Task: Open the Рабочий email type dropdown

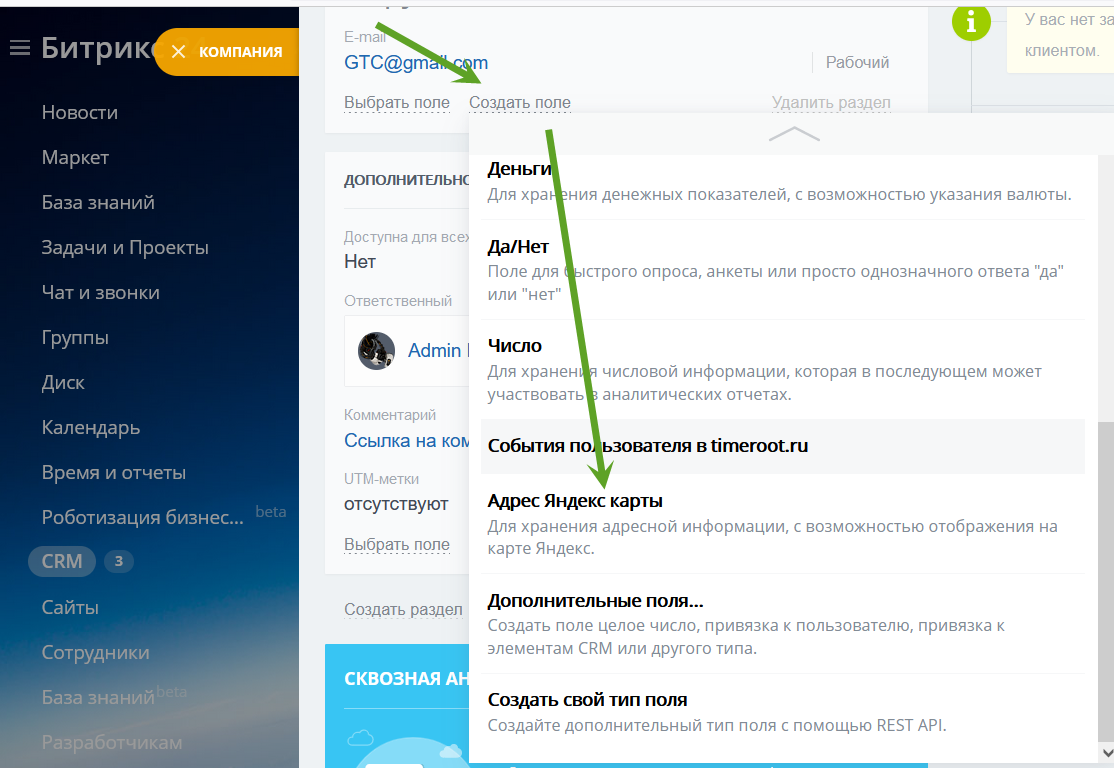Action: click(x=857, y=63)
